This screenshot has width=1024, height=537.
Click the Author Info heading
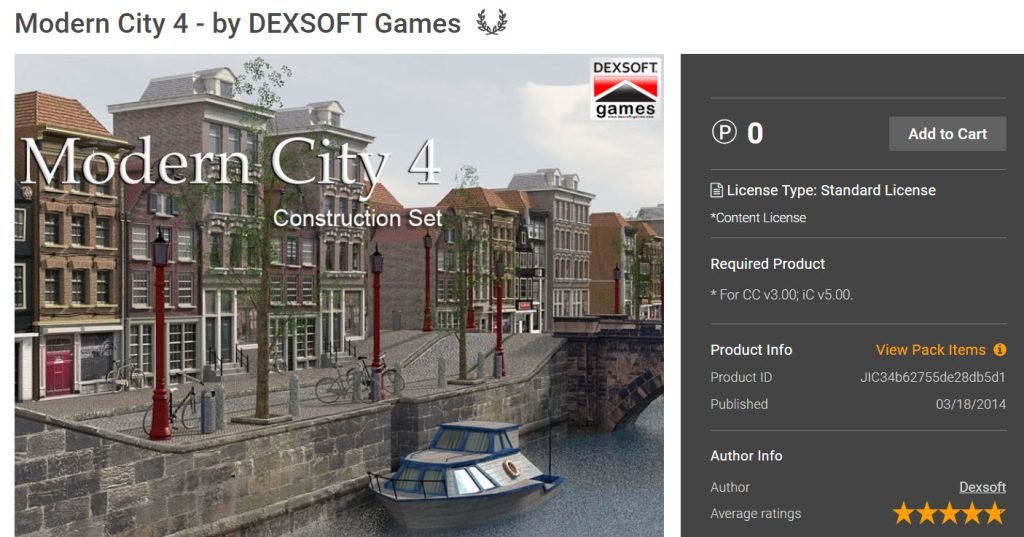point(746,456)
